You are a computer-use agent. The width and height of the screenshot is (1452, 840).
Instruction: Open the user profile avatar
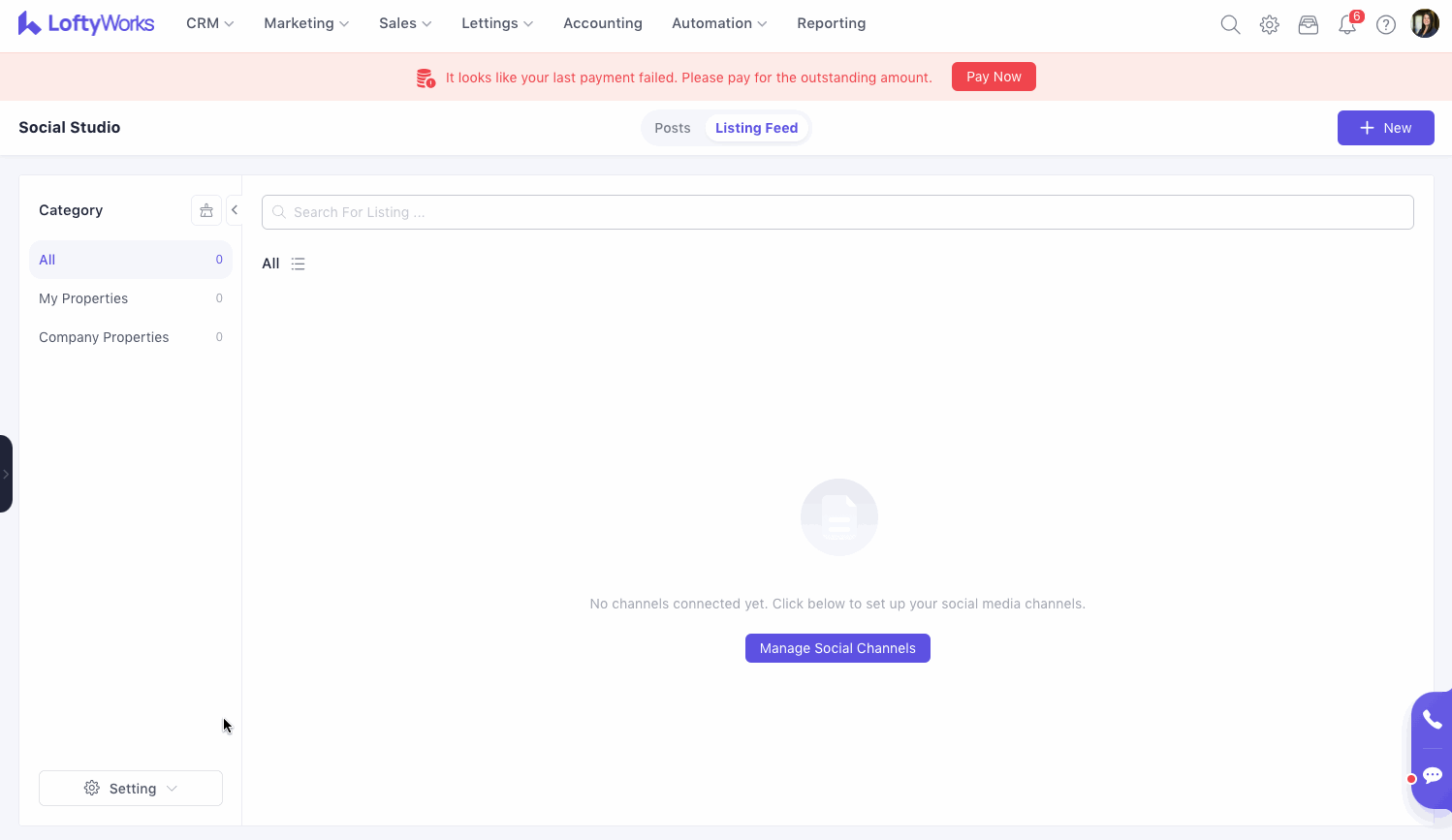click(1425, 24)
